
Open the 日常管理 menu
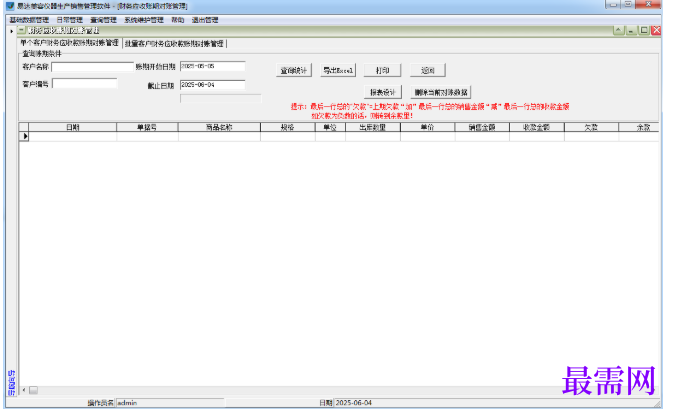coord(70,20)
